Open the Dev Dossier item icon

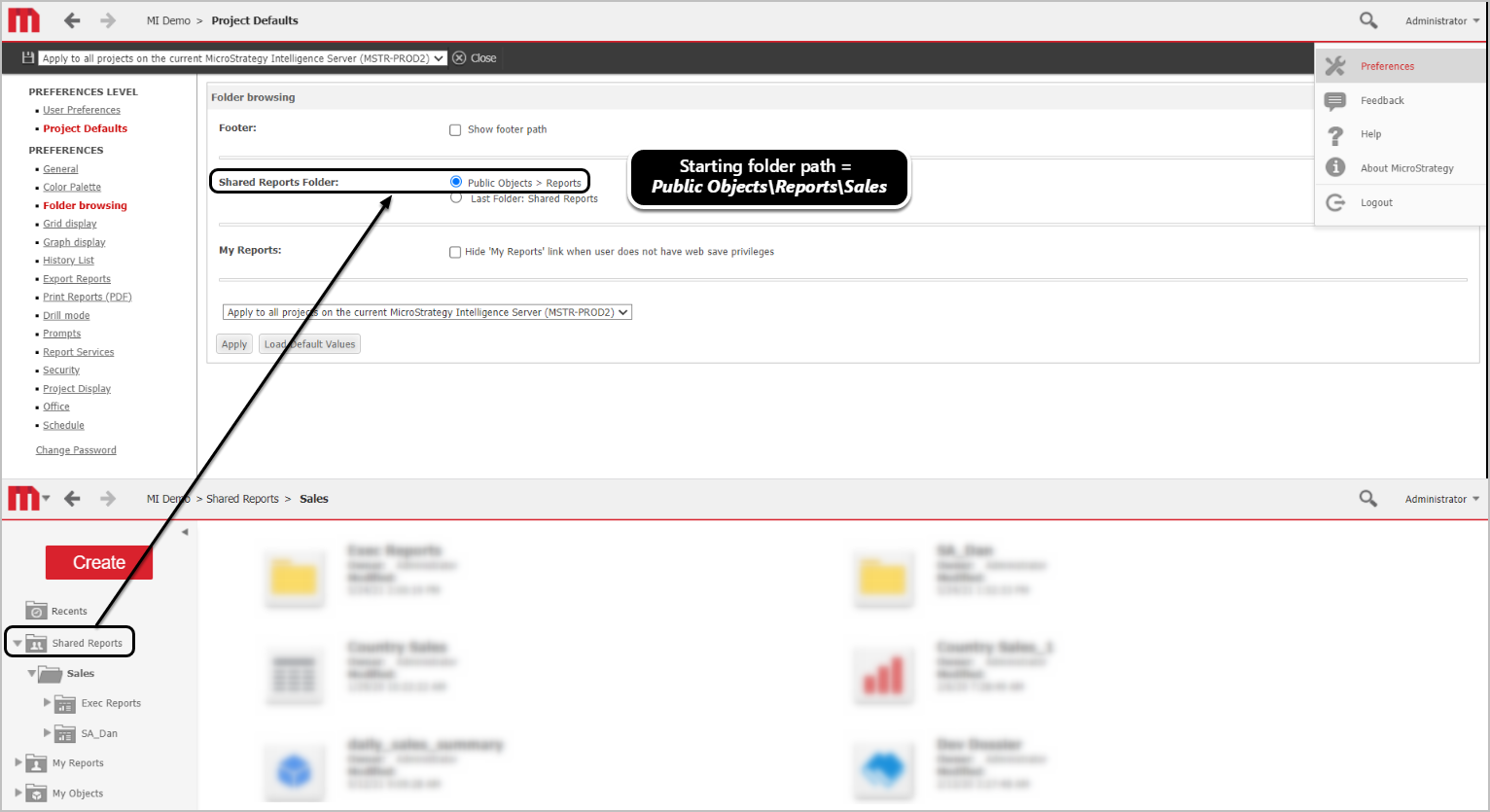click(883, 770)
